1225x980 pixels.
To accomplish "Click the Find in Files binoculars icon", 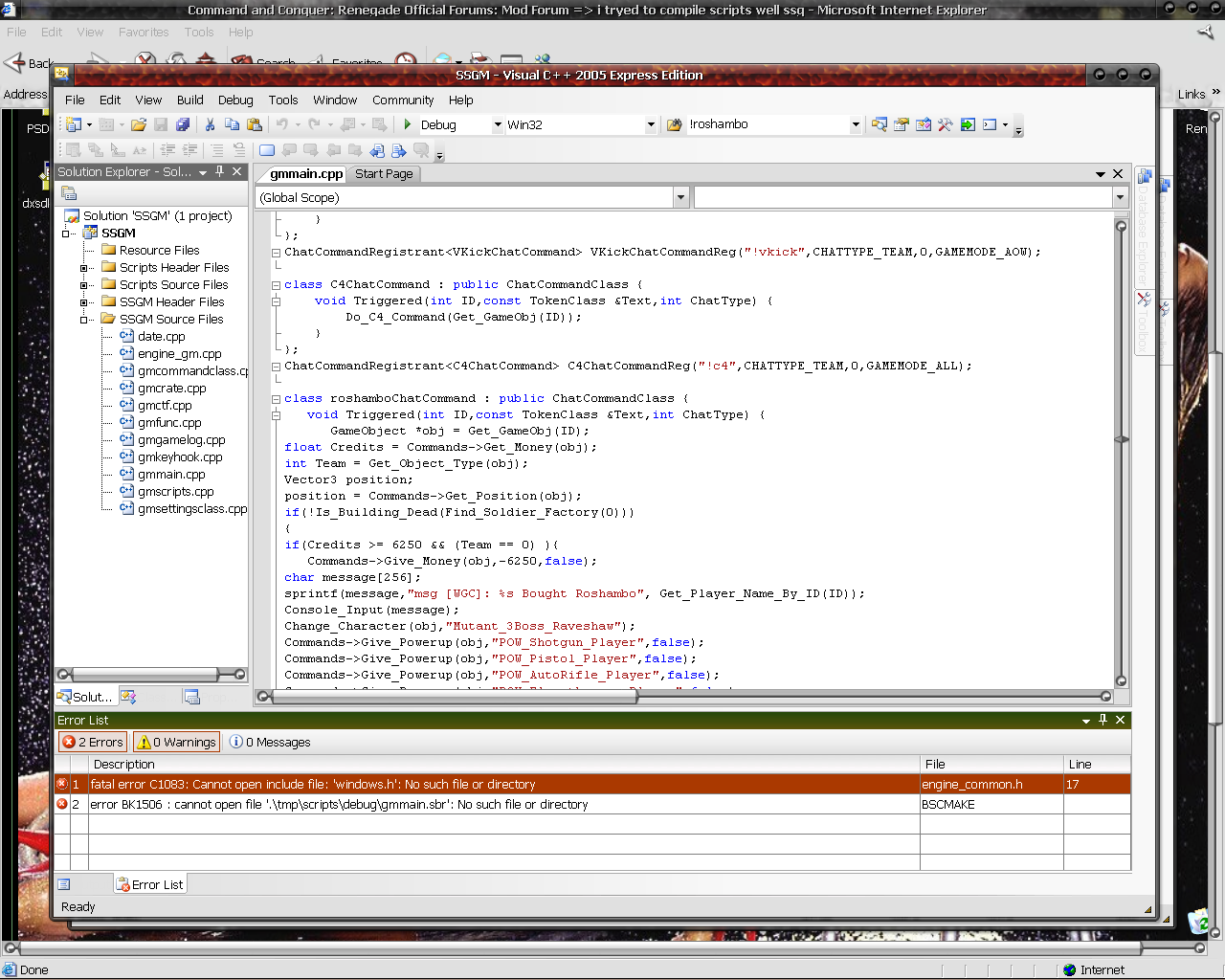I will pos(674,124).
